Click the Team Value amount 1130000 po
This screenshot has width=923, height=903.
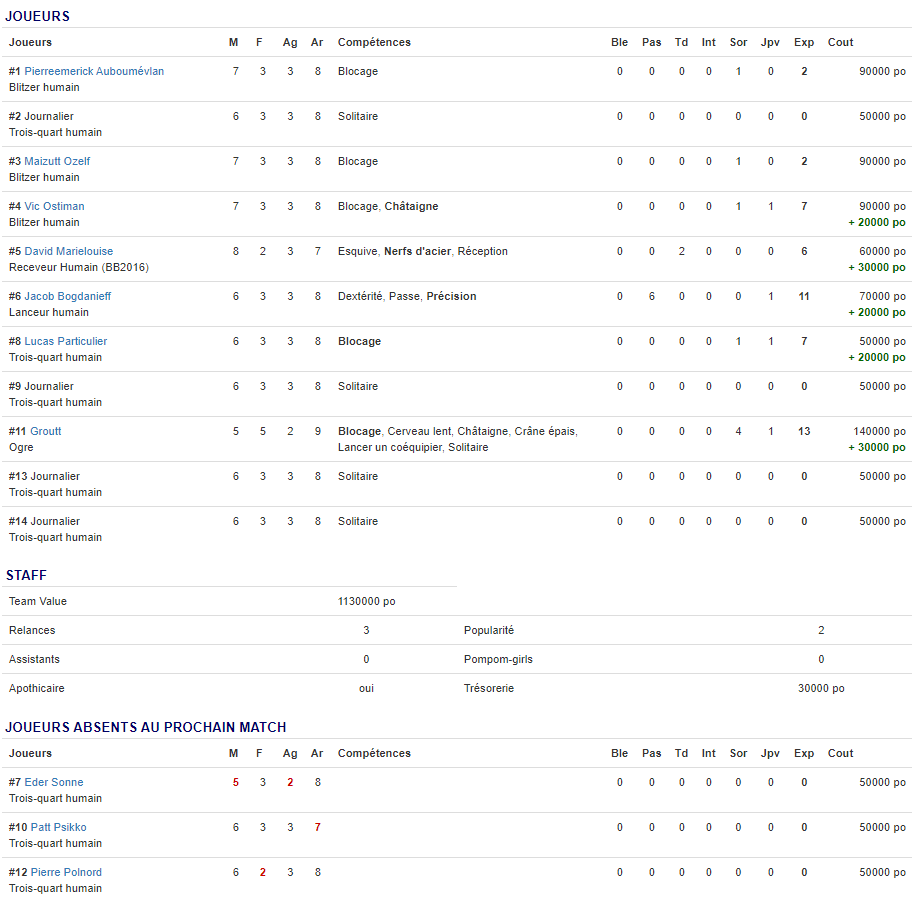point(366,602)
